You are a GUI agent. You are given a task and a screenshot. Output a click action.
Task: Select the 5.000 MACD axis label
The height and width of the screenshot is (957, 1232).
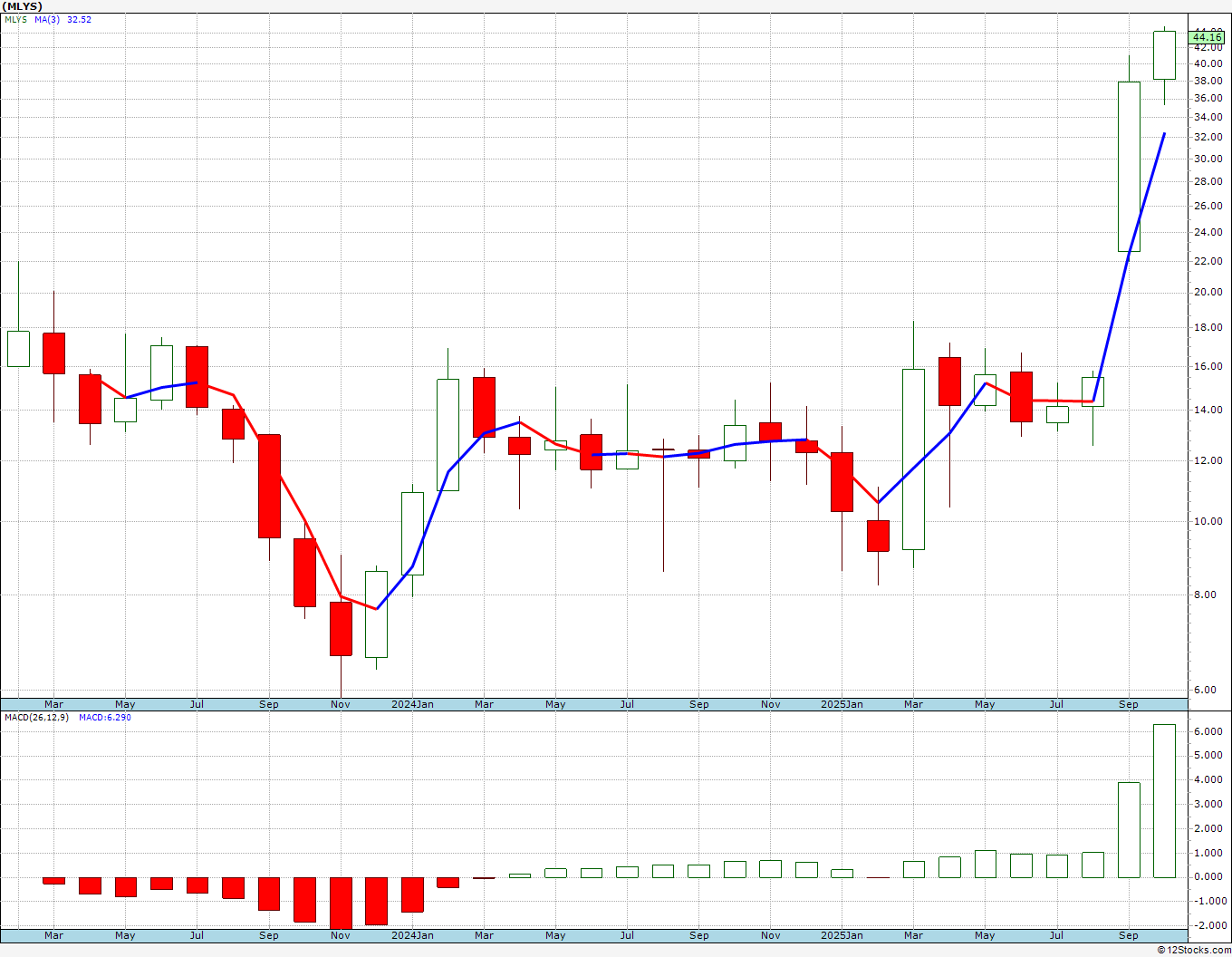point(1209,756)
